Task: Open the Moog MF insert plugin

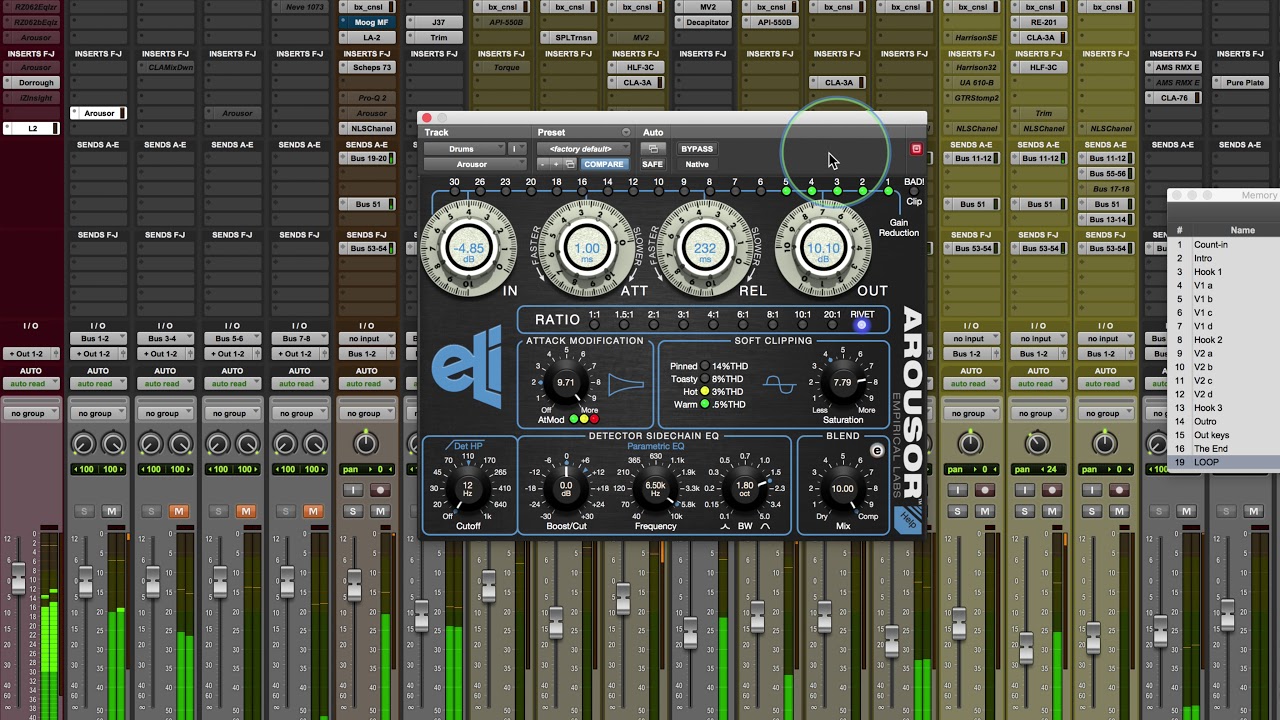Action: coord(367,22)
